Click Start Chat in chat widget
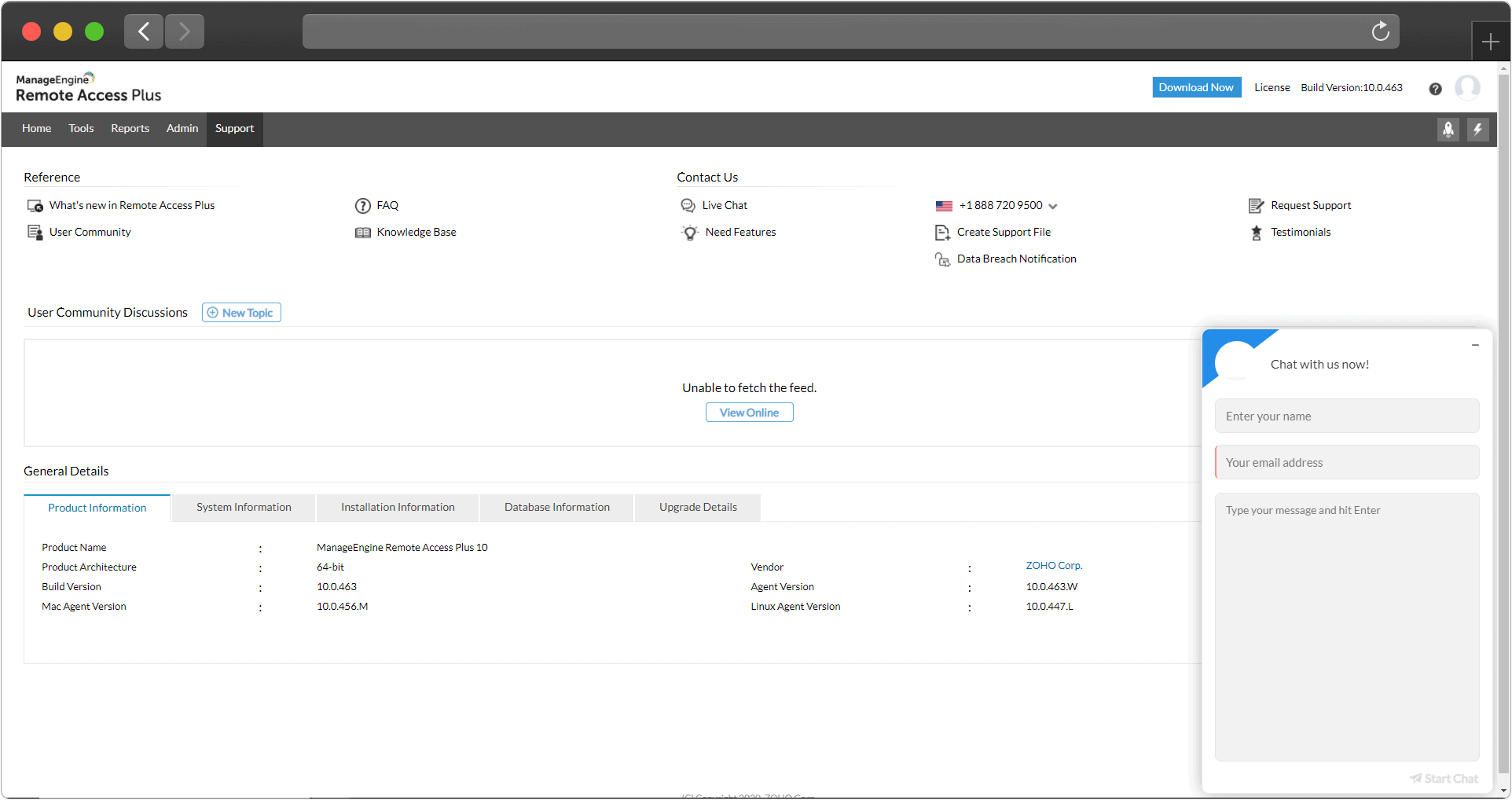Viewport: 1512px width, 800px height. coord(1444,779)
